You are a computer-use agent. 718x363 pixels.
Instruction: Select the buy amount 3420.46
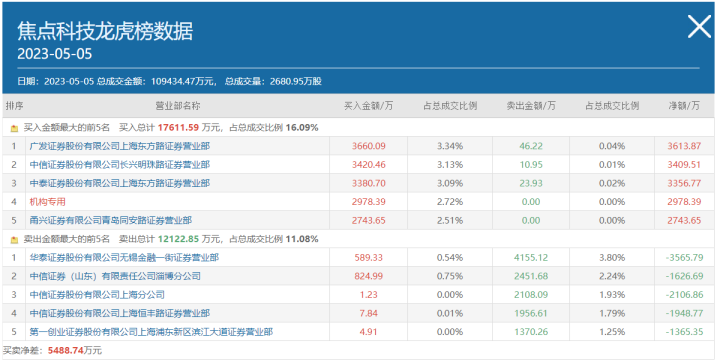(369, 165)
